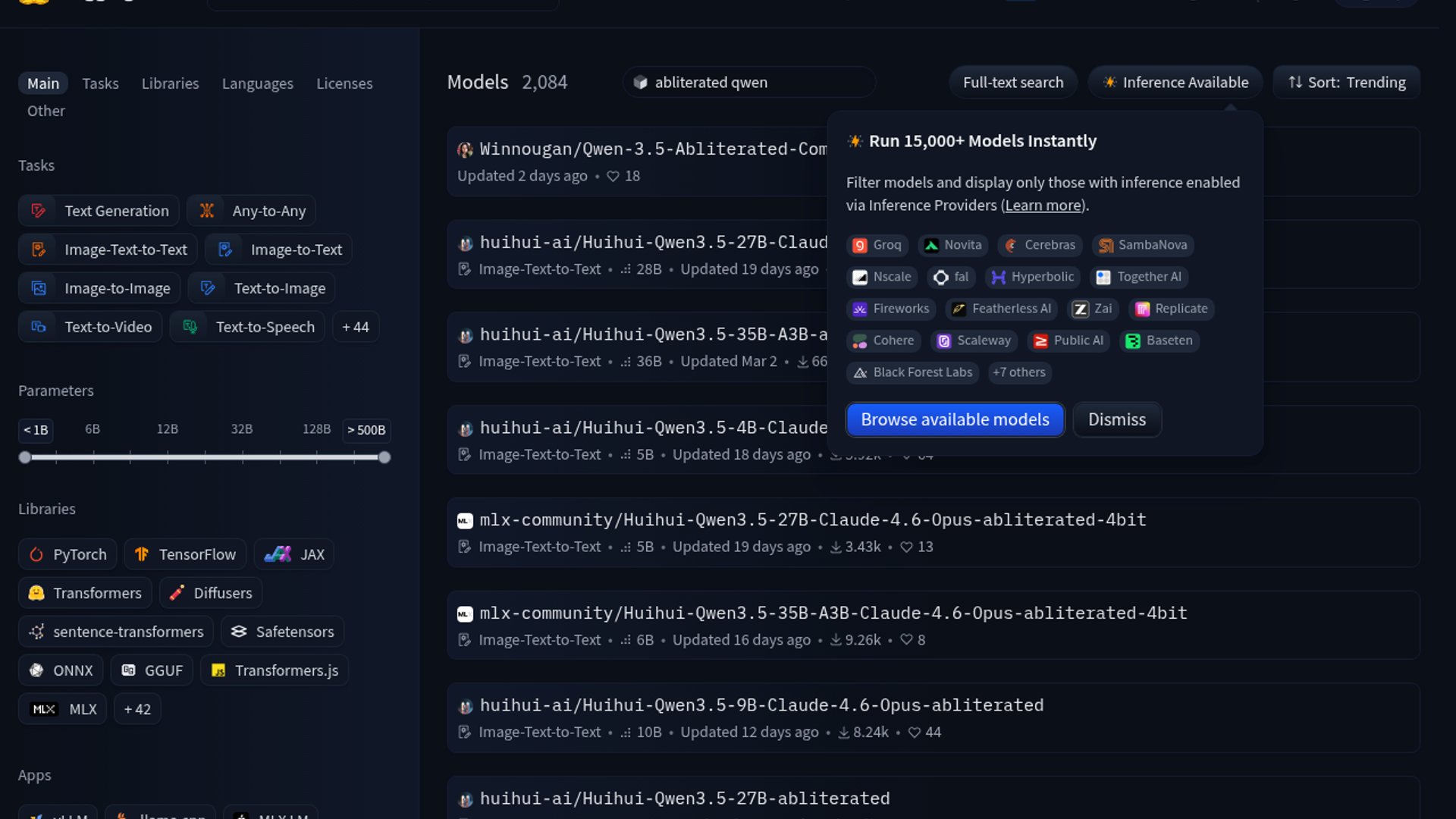Expand the +44 more tasks list
This screenshot has height=819, width=1456.
pos(355,327)
